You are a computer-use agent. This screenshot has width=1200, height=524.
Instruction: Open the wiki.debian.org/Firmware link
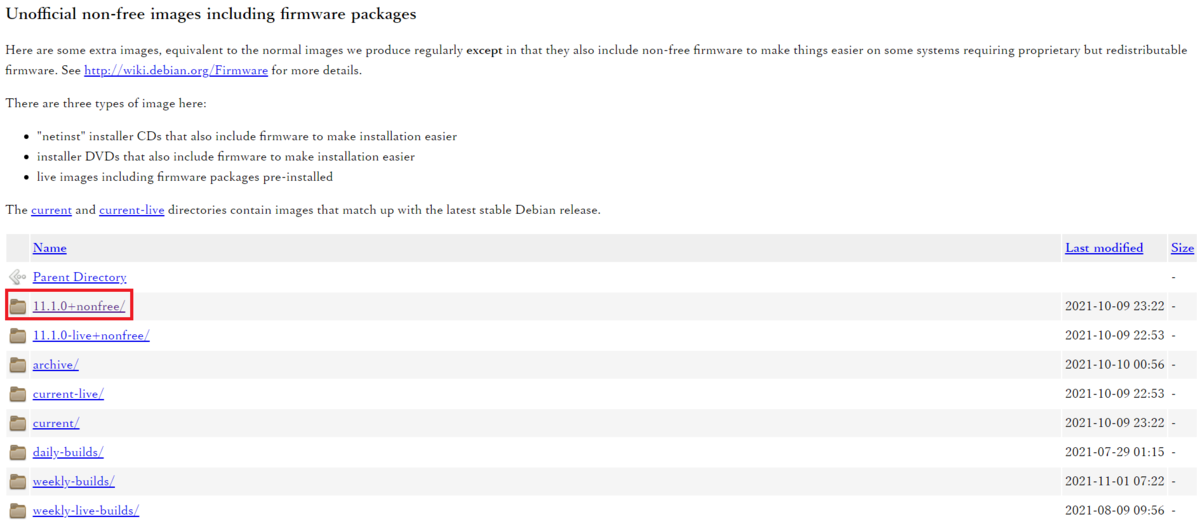pos(176,71)
